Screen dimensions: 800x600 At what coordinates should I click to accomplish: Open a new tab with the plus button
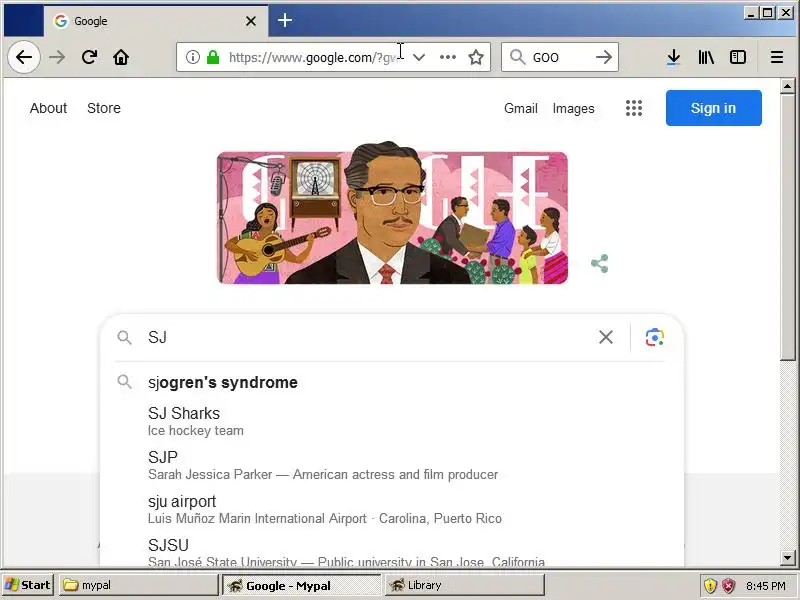pyautogui.click(x=285, y=20)
